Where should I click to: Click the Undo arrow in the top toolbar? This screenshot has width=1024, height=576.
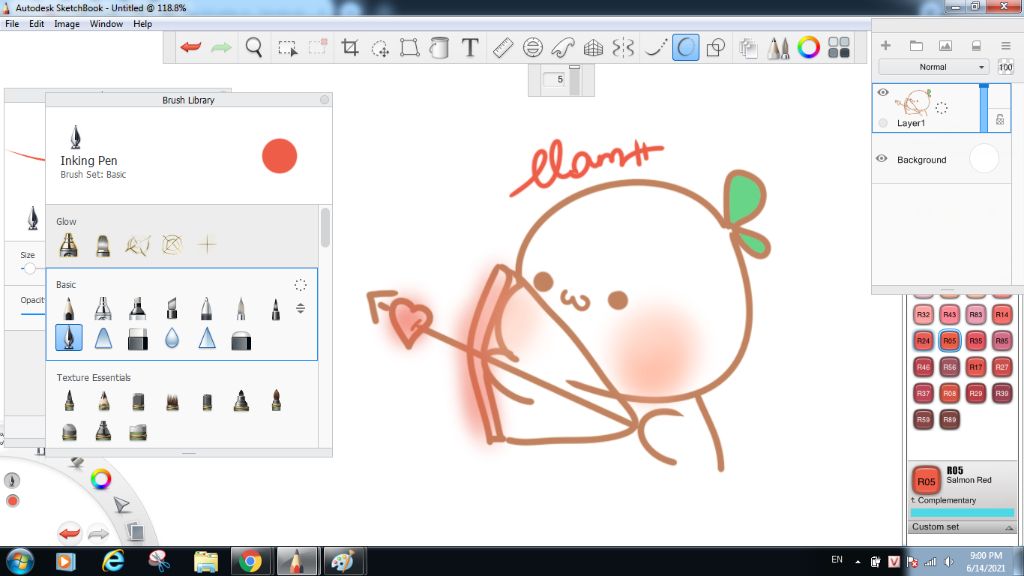(x=191, y=47)
